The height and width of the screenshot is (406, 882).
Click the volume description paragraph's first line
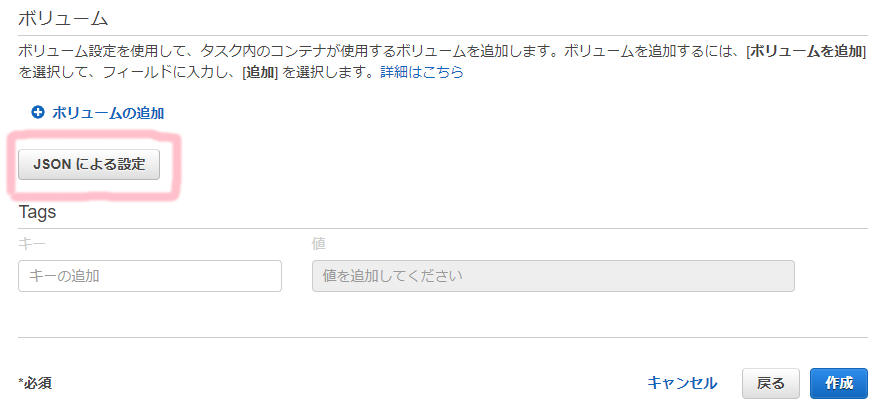(442, 52)
